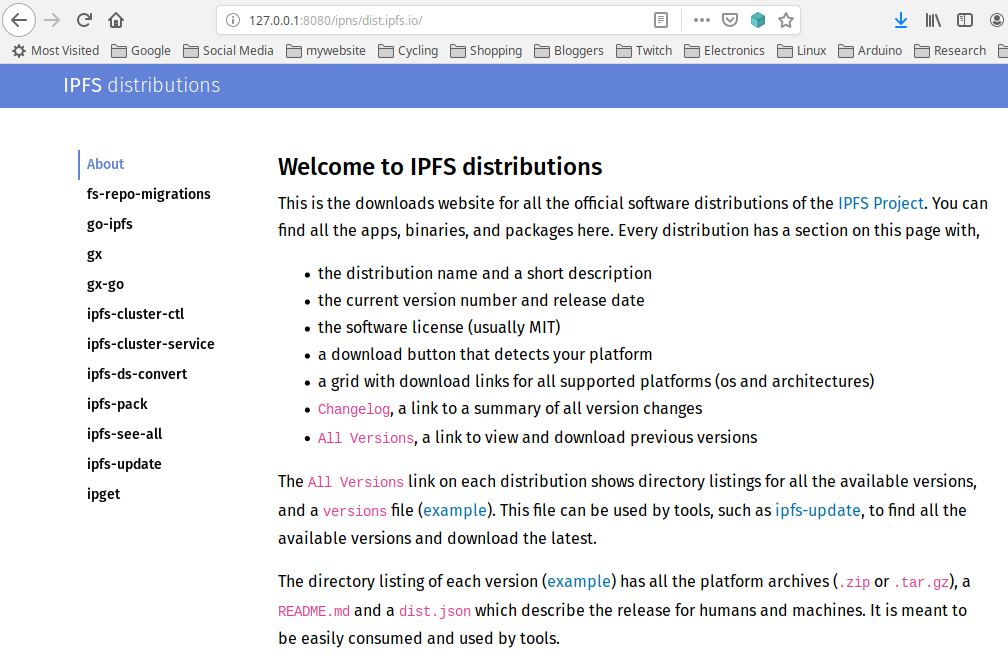Click README.md code text
Viewport: 1008px width, 664px height.
click(x=314, y=611)
